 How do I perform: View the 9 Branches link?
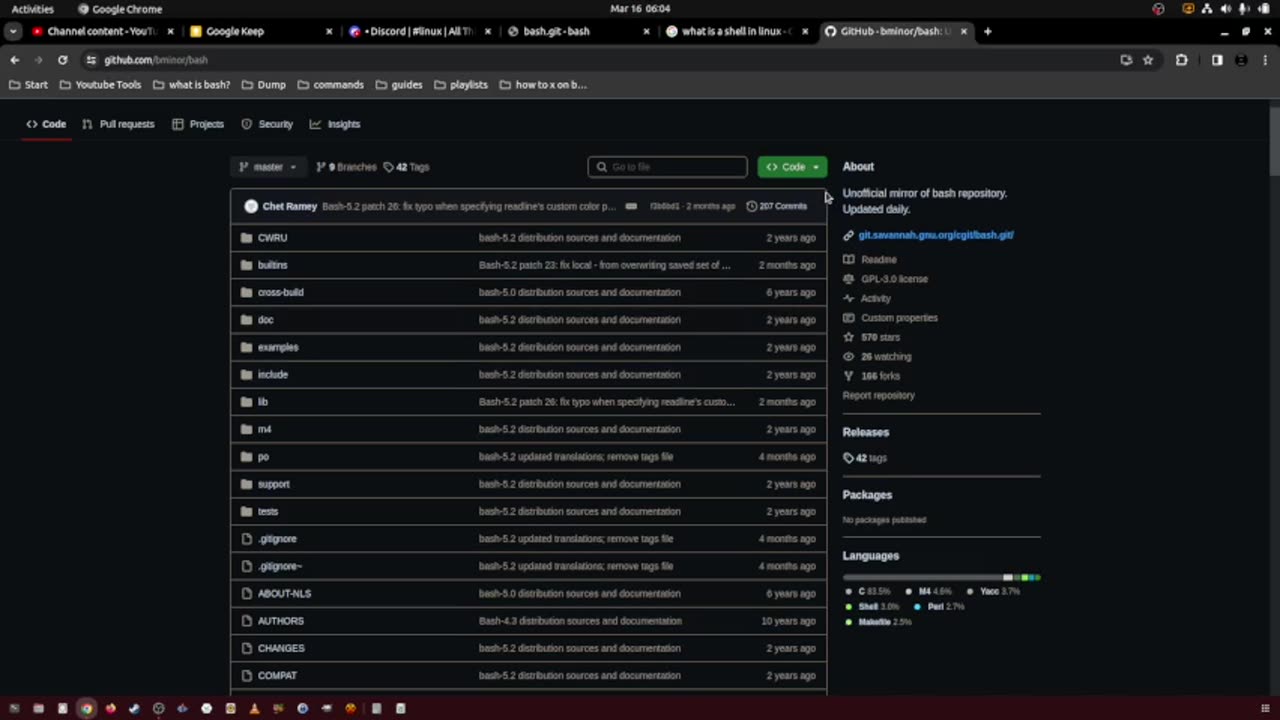coord(346,167)
